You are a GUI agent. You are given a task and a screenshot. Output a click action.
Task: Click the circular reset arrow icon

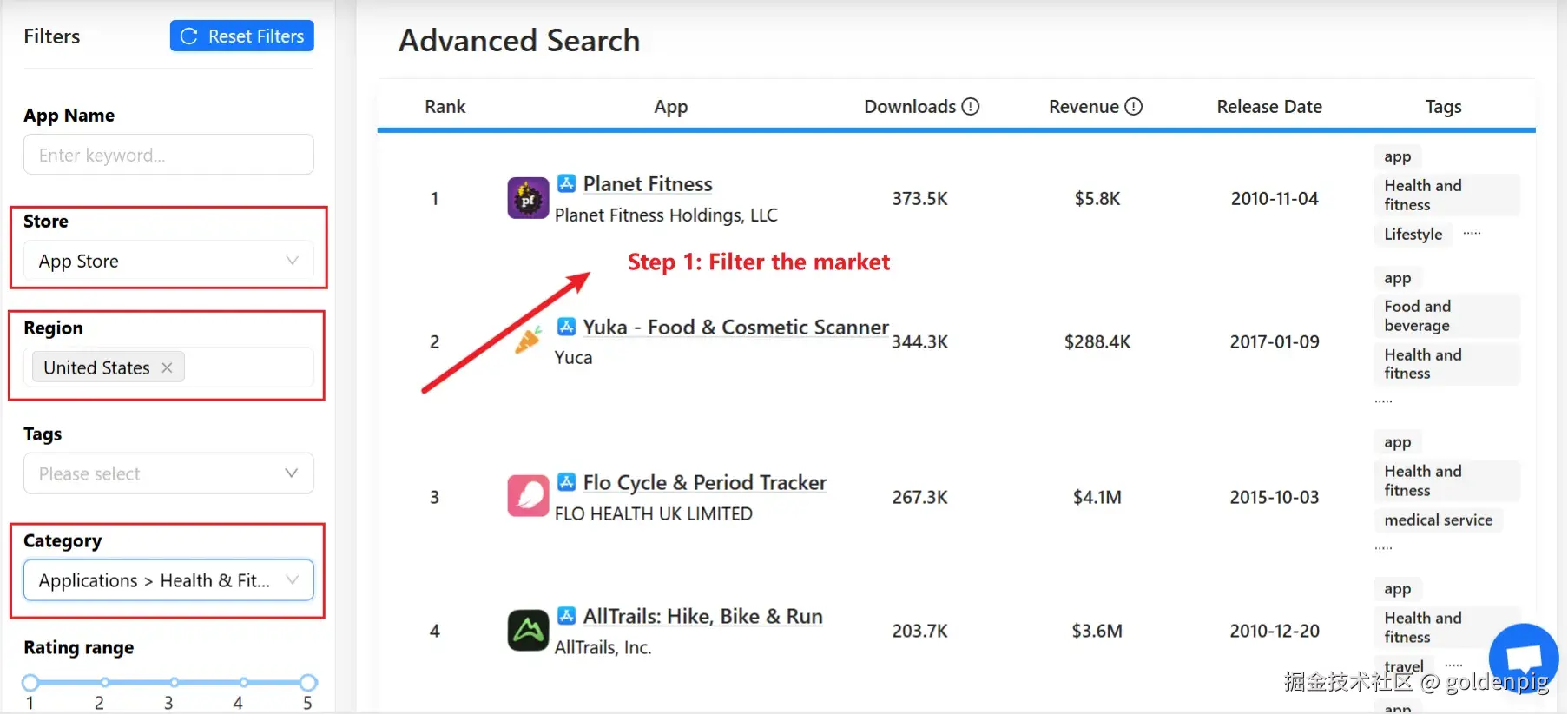tap(189, 36)
